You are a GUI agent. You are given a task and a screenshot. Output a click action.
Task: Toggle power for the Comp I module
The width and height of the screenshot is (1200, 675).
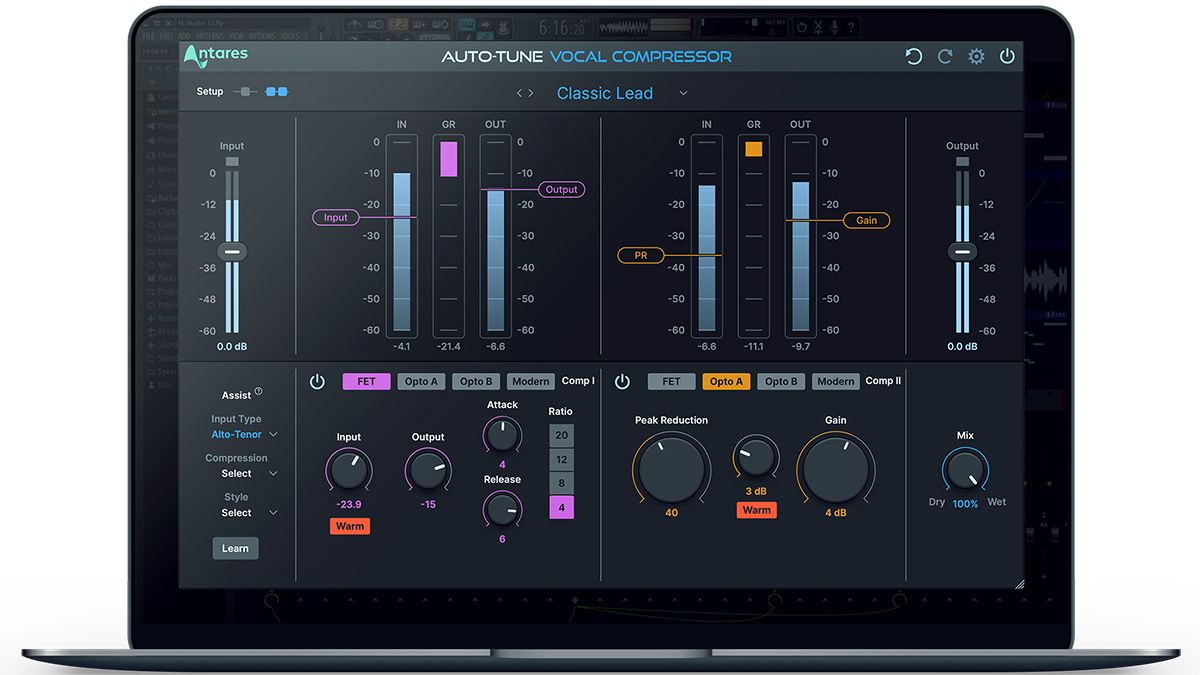pos(317,381)
